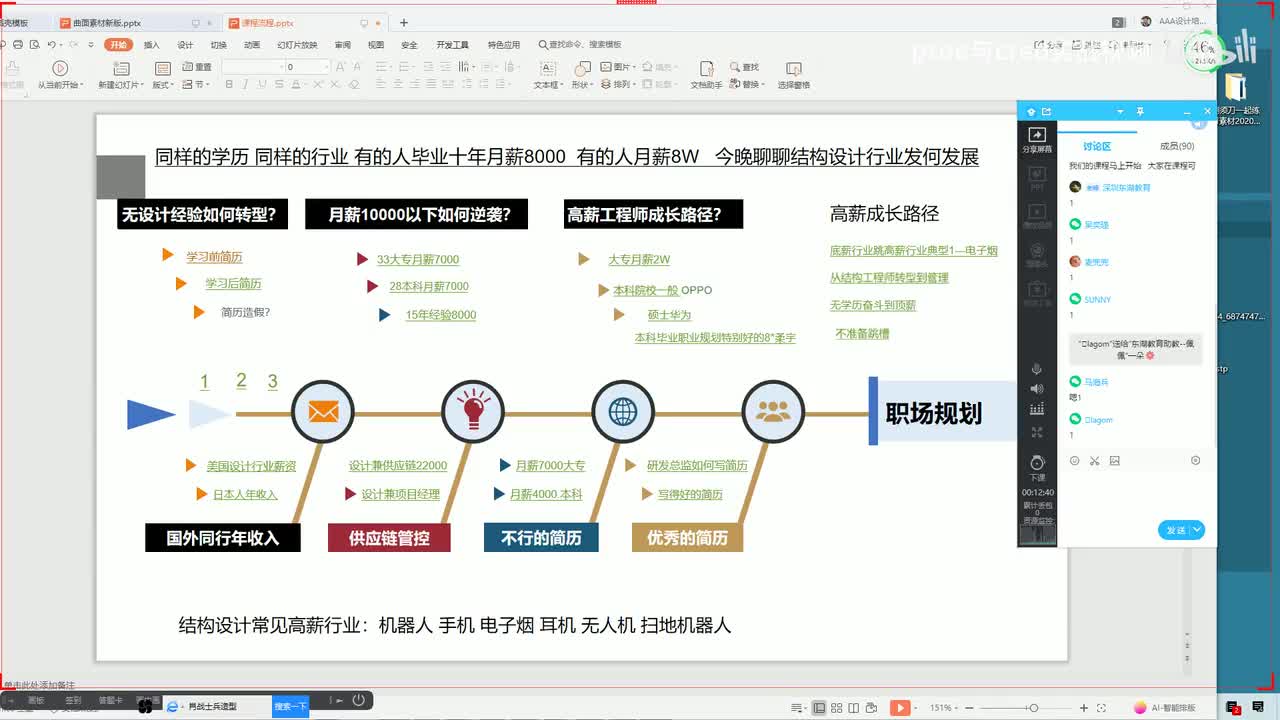
Task: Open the font size dropdown
Action: (326, 67)
